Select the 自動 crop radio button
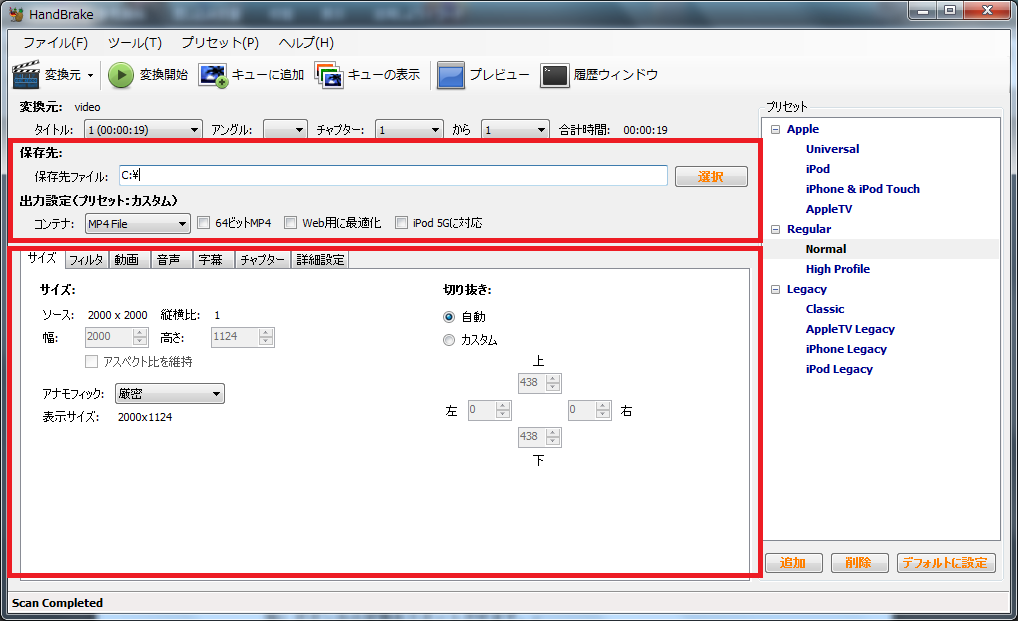This screenshot has width=1018, height=621. (x=449, y=317)
